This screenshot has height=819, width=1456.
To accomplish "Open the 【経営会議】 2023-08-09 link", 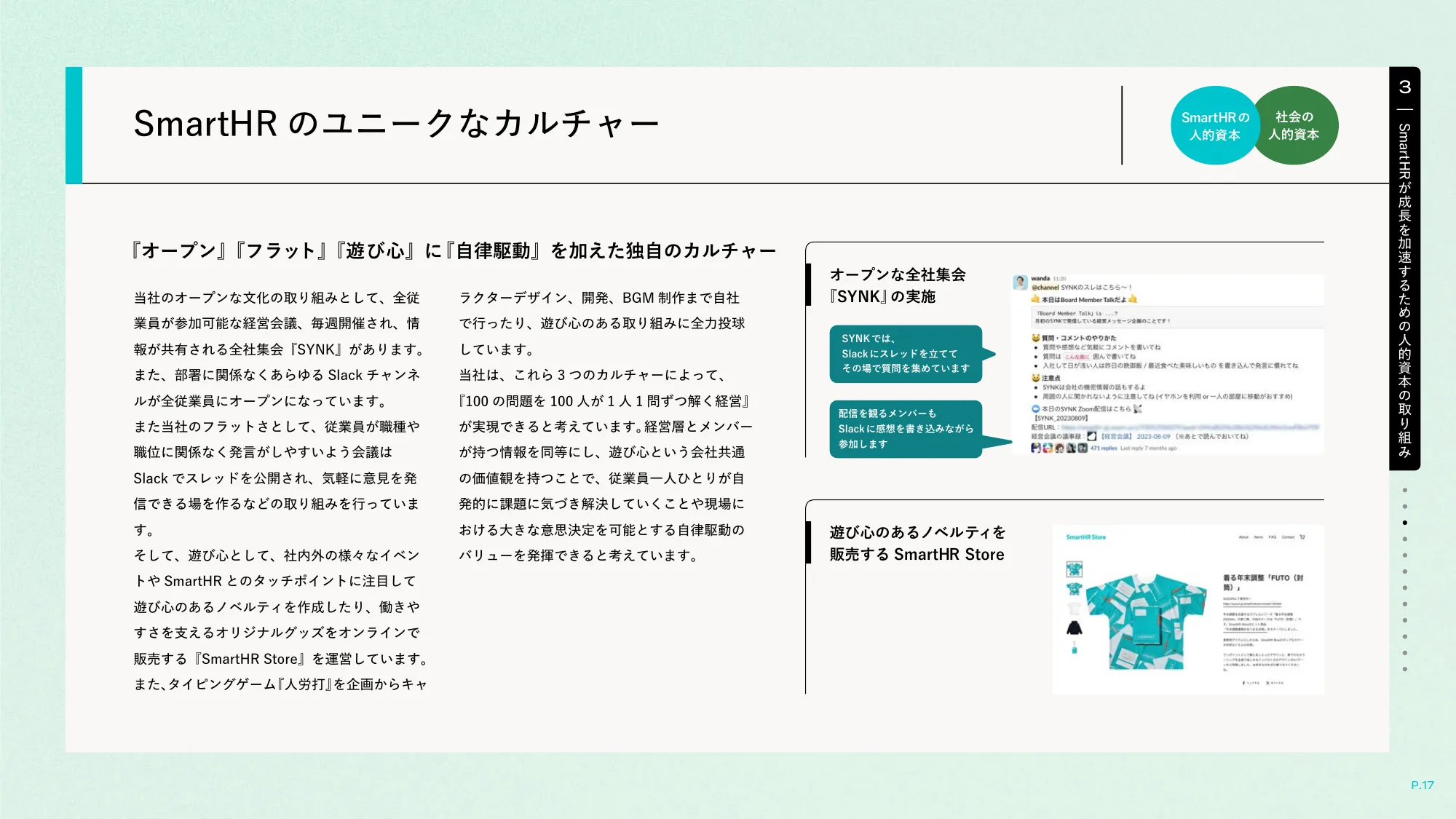I will tap(1135, 437).
